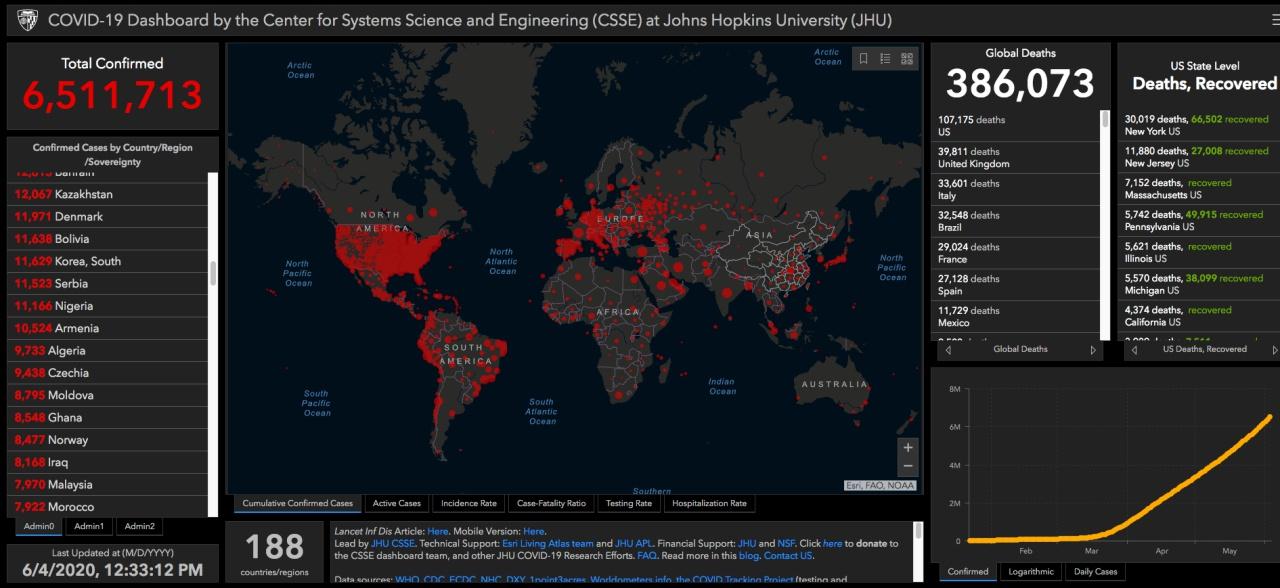Show the map legend list
1280x588 pixels.
(885, 59)
